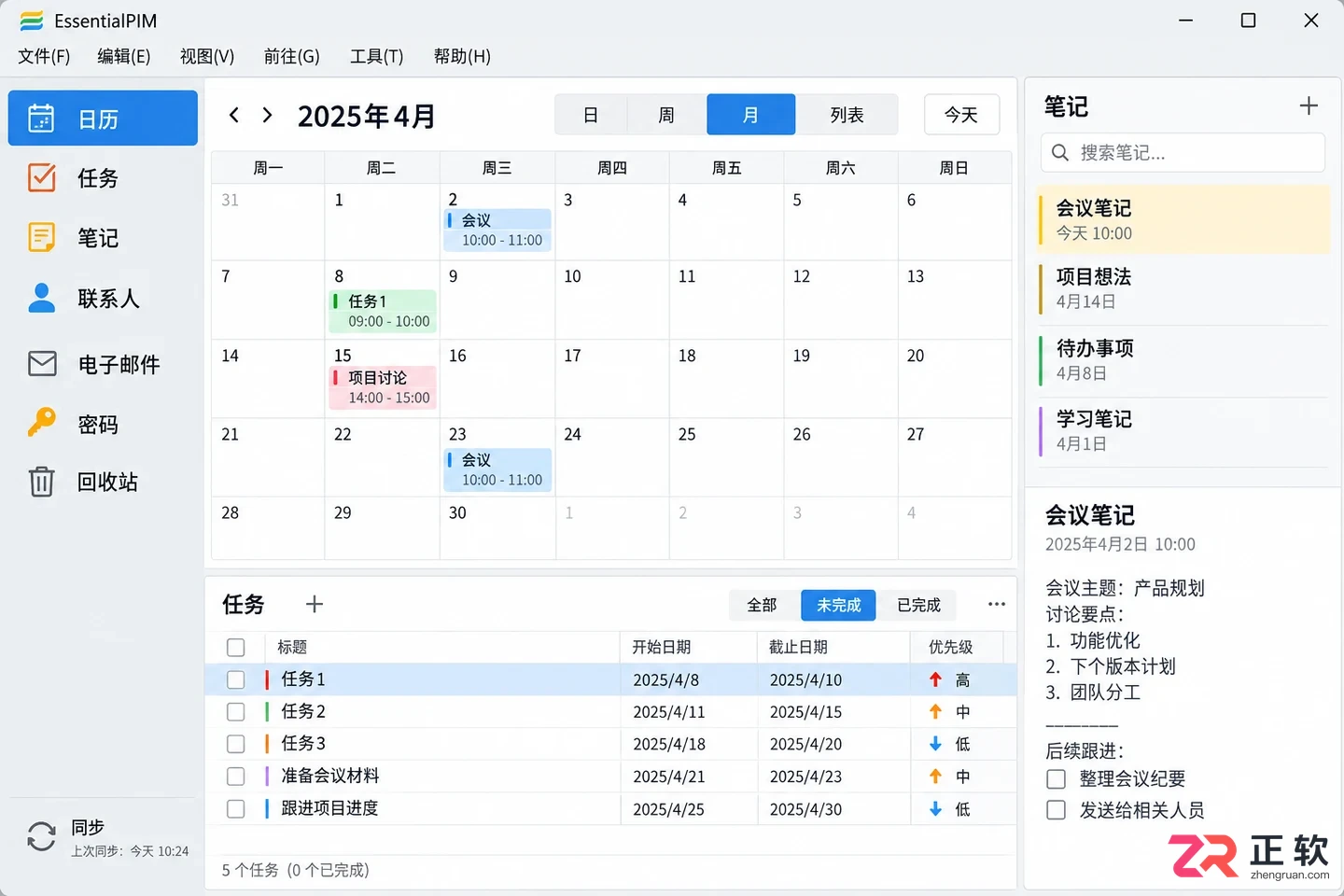This screenshot has height=896, width=1344.
Task: Check the 任务1 task checkbox
Action: tap(236, 679)
